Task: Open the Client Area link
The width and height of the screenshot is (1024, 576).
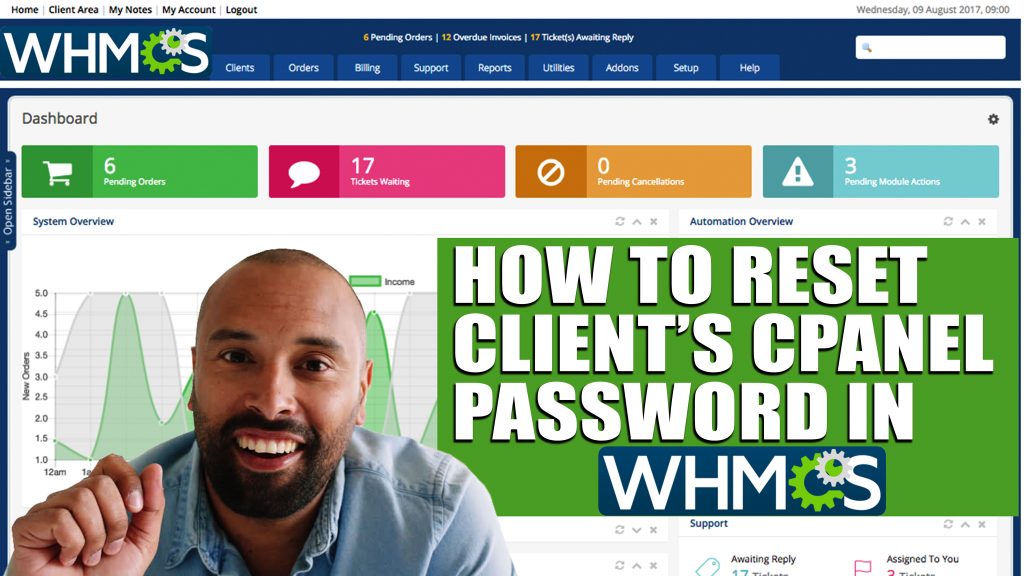Action: click(72, 9)
